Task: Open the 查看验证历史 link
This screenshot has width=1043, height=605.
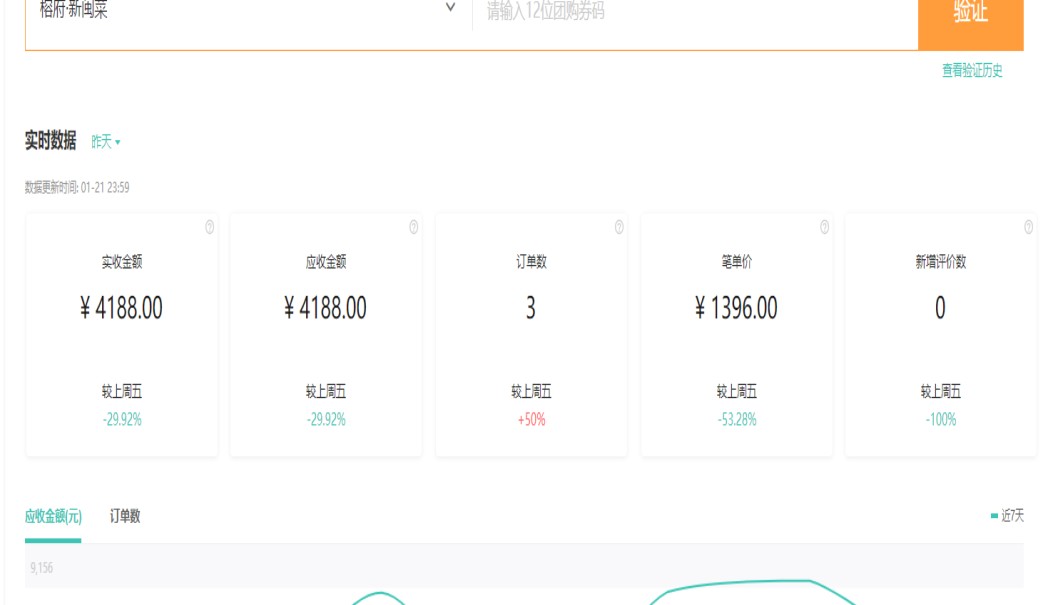Action: (972, 70)
